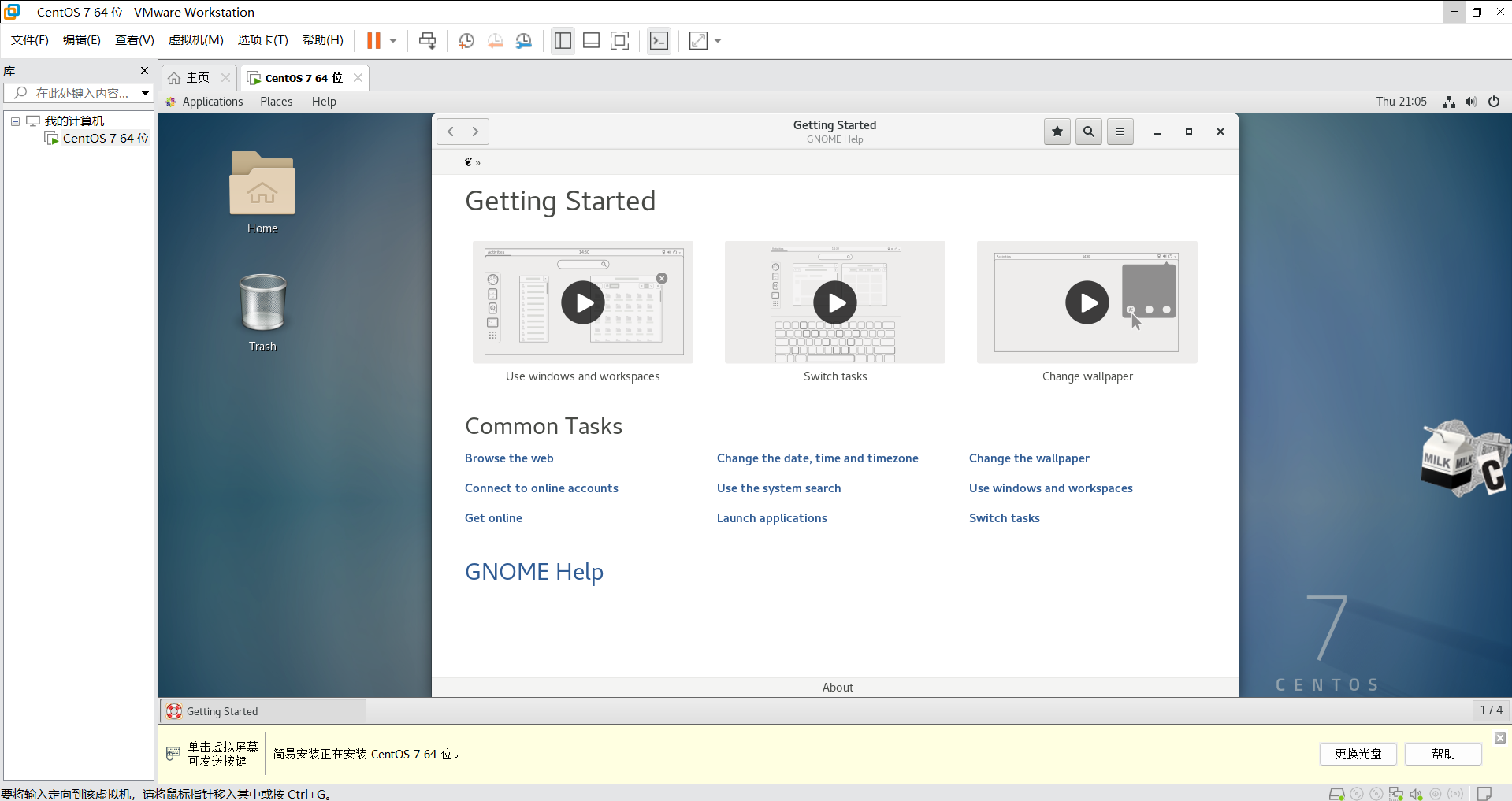Send Ctrl+Alt+Del to the virtual machine
The width and height of the screenshot is (1512, 801).
(427, 41)
